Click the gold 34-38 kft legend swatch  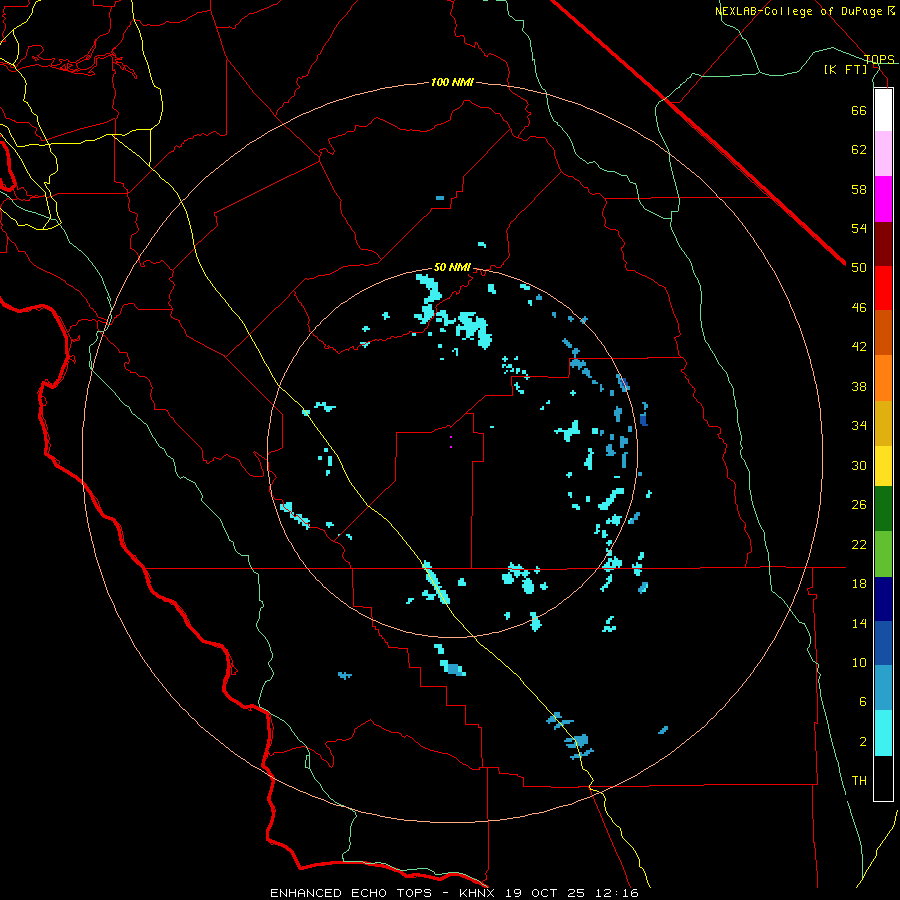pyautogui.click(x=883, y=423)
